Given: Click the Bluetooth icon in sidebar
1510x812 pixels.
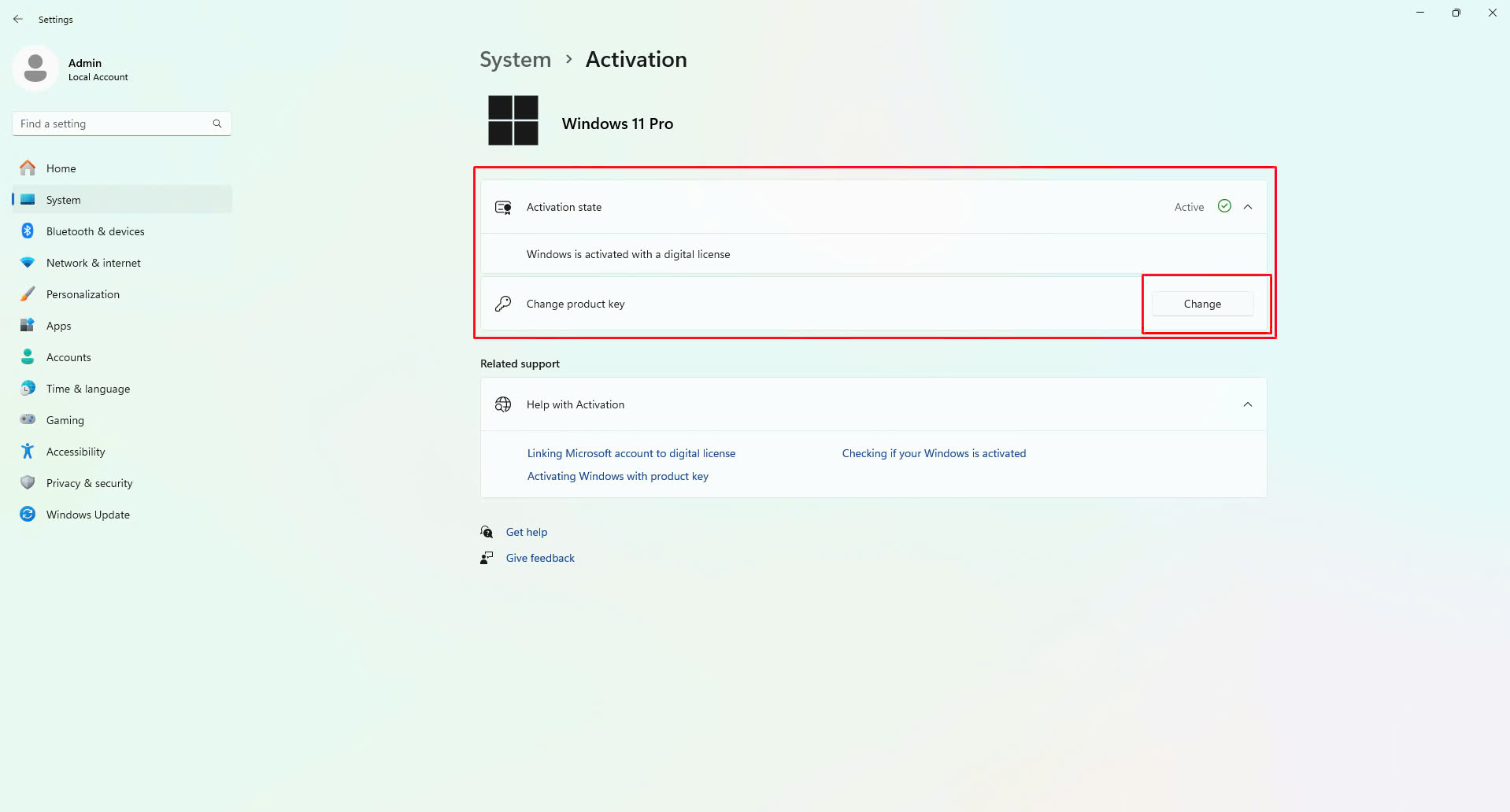Looking at the screenshot, I should 28,231.
